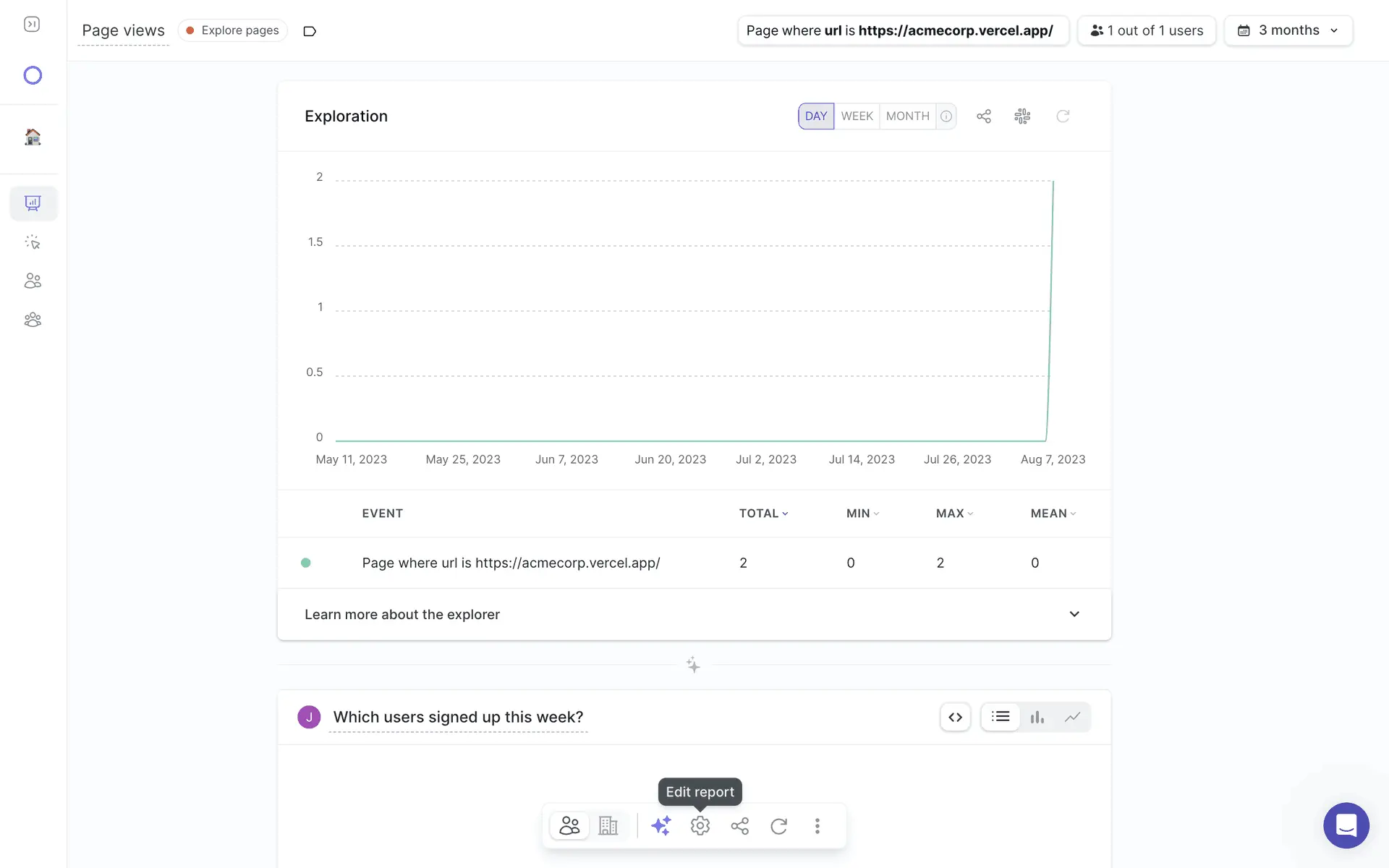Click the green event color dot
Image resolution: width=1389 pixels, height=868 pixels.
pyautogui.click(x=306, y=563)
